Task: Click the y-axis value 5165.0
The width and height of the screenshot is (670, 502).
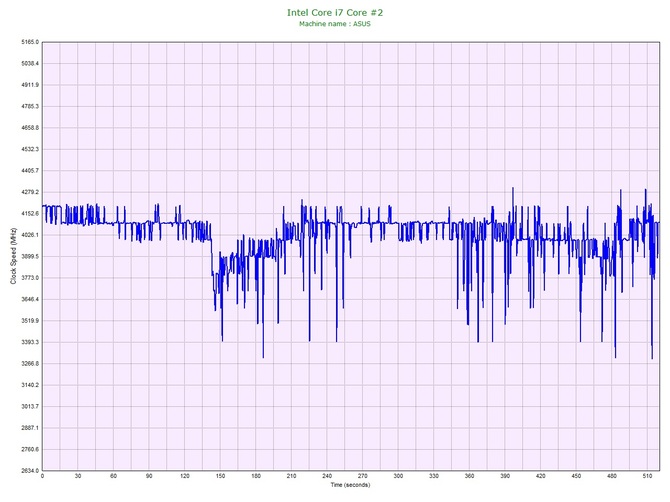Action: click(x=30, y=42)
